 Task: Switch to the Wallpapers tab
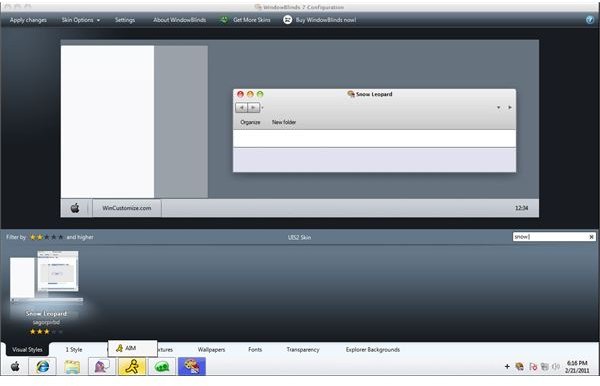pos(211,350)
